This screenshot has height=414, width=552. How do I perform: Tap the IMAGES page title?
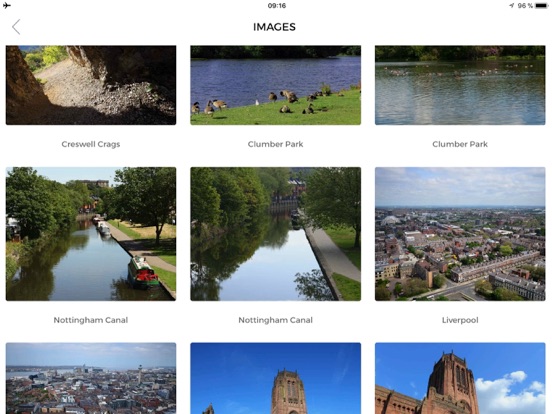274,27
